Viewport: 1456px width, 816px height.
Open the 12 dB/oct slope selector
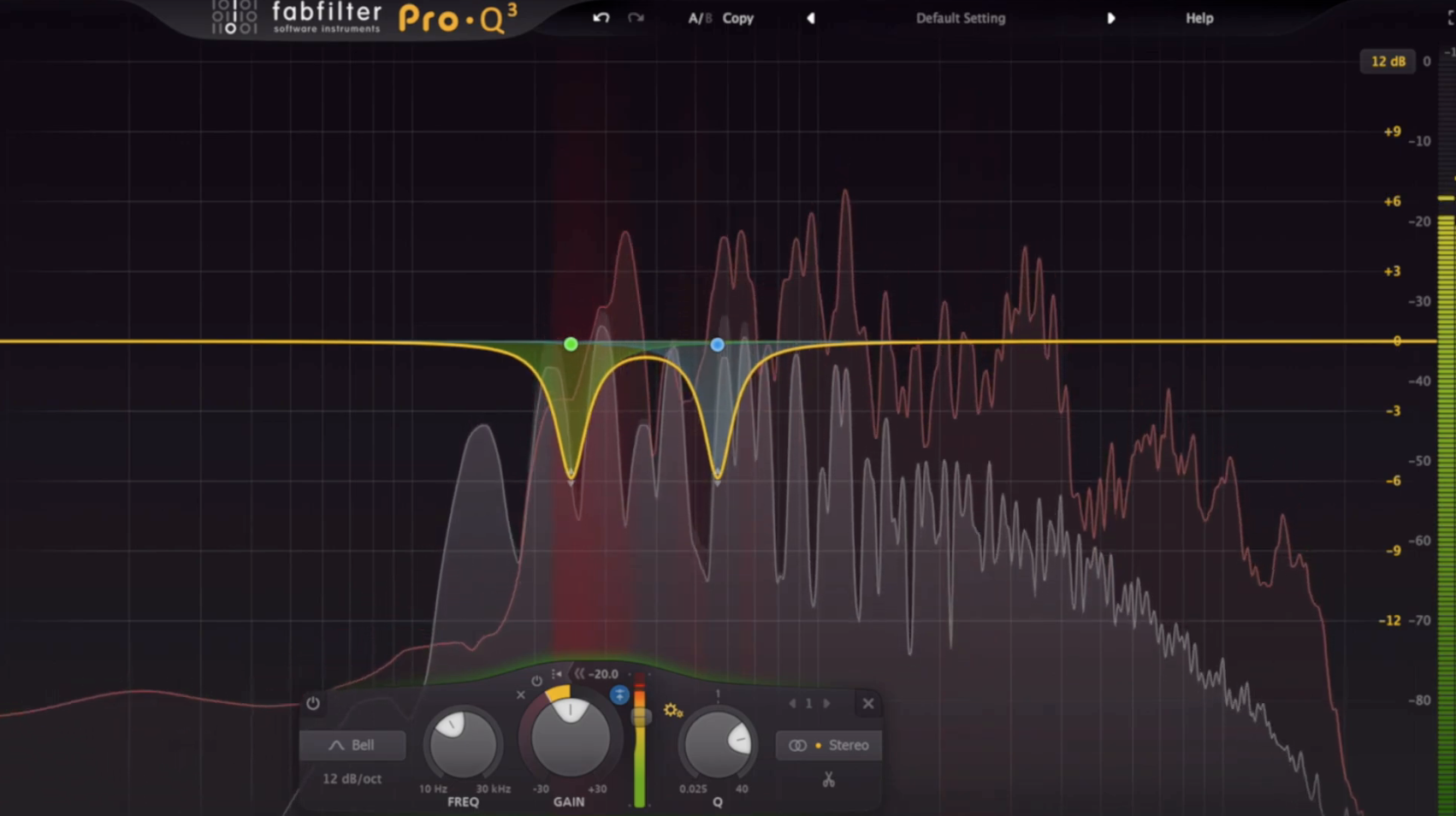(352, 778)
